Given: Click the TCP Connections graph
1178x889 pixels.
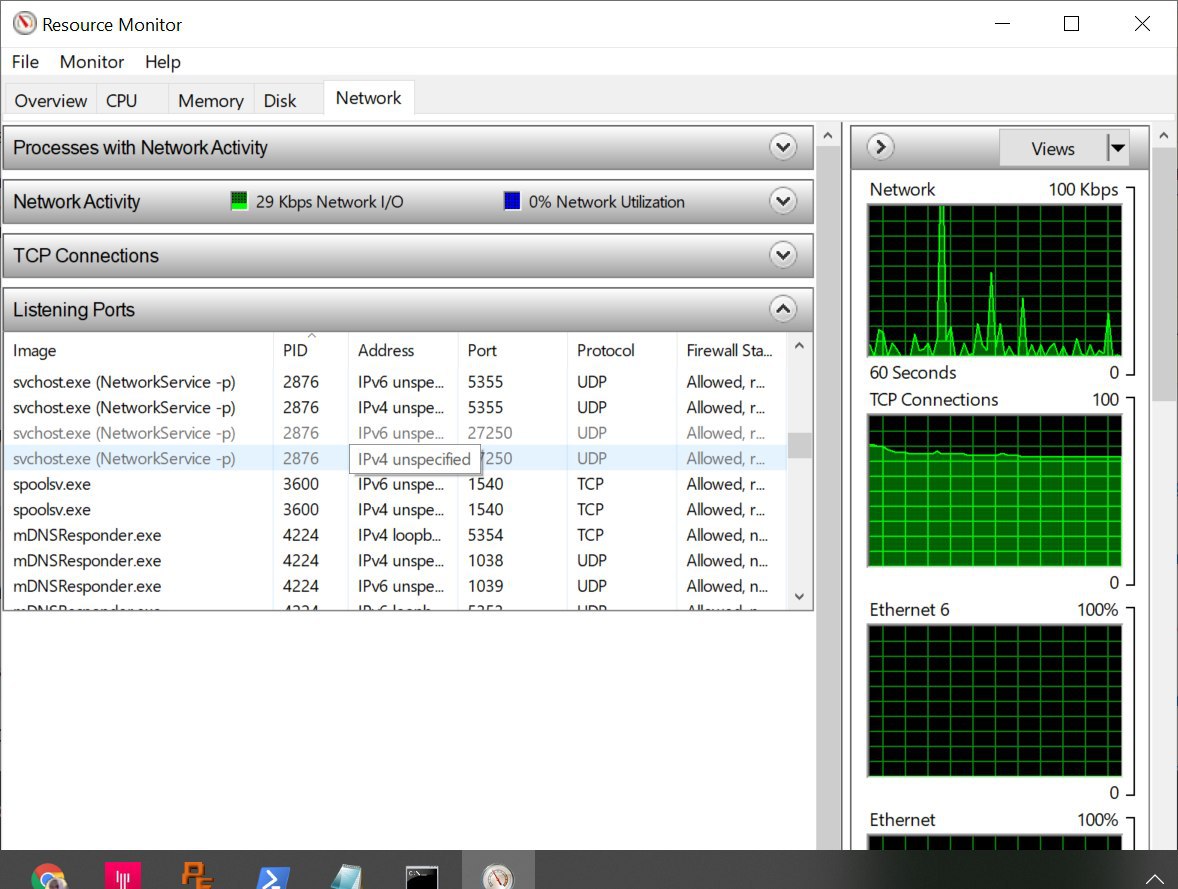Looking at the screenshot, I should pos(994,491).
